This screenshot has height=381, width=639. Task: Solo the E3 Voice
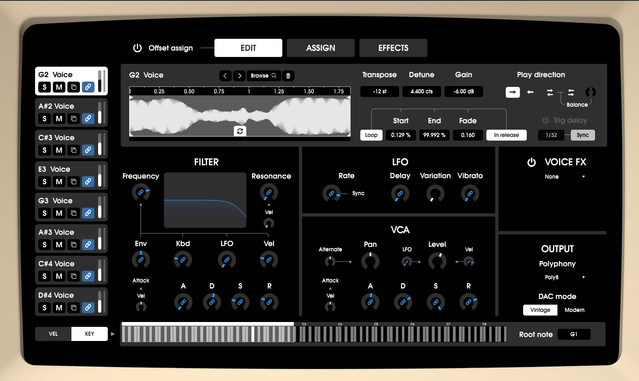pos(44,182)
